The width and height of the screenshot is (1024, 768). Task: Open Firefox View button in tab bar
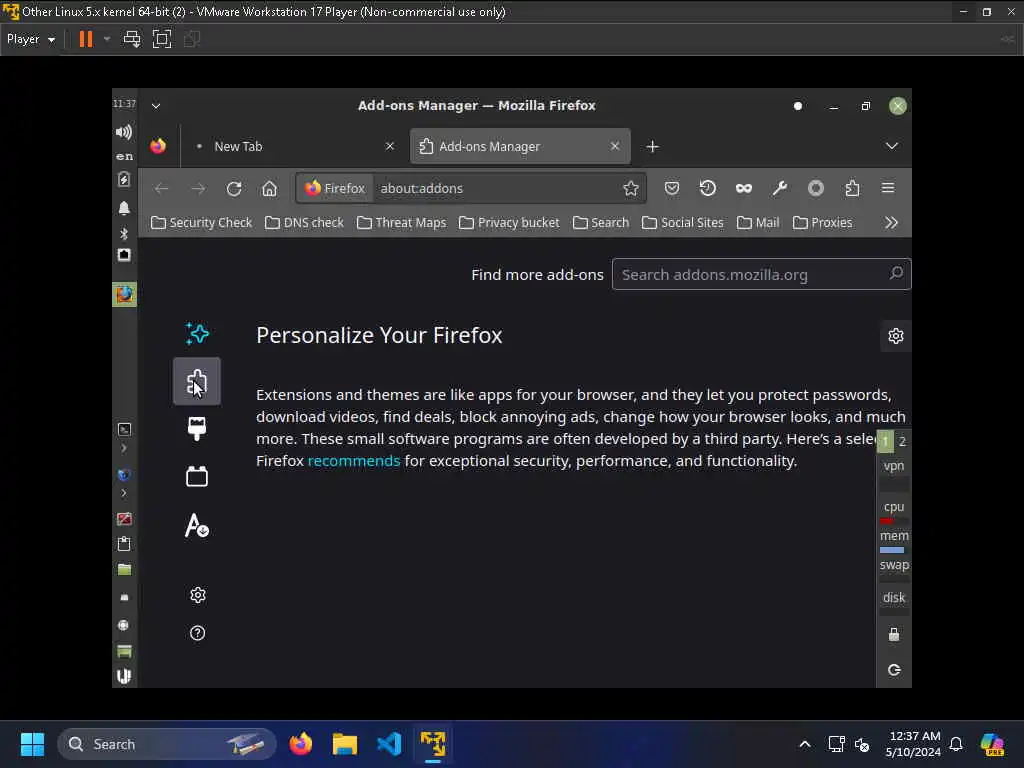click(x=158, y=146)
